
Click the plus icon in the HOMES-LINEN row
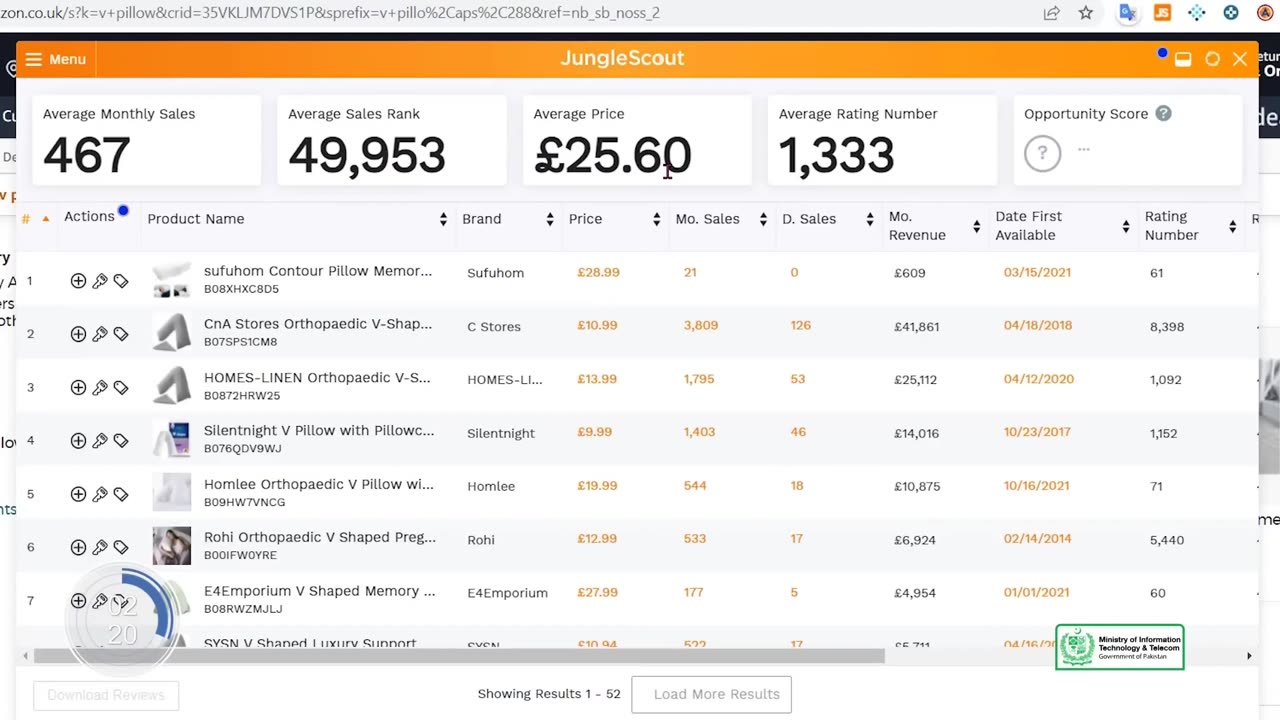[78, 387]
